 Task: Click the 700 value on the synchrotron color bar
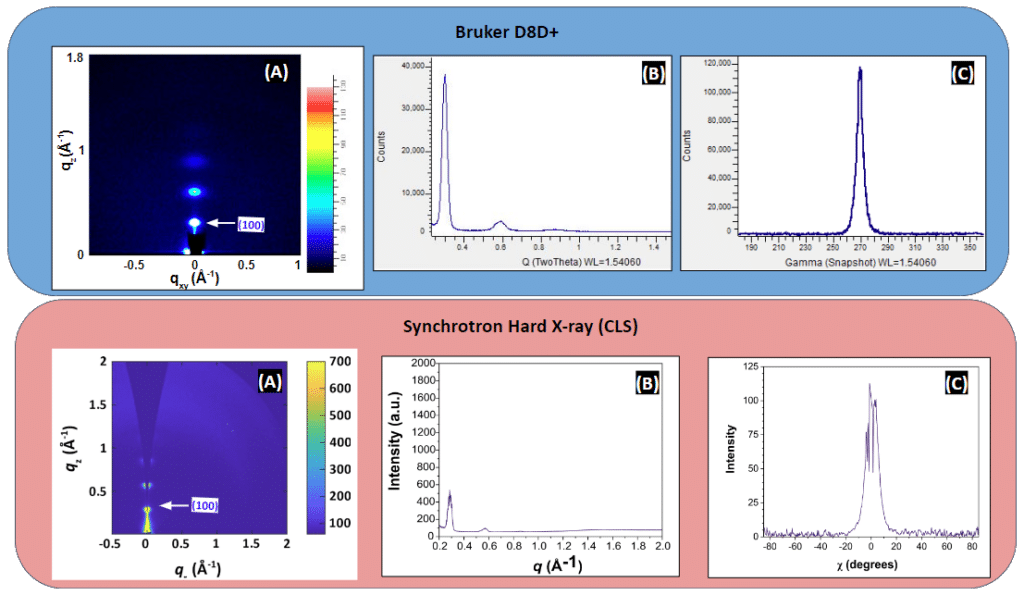(340, 361)
